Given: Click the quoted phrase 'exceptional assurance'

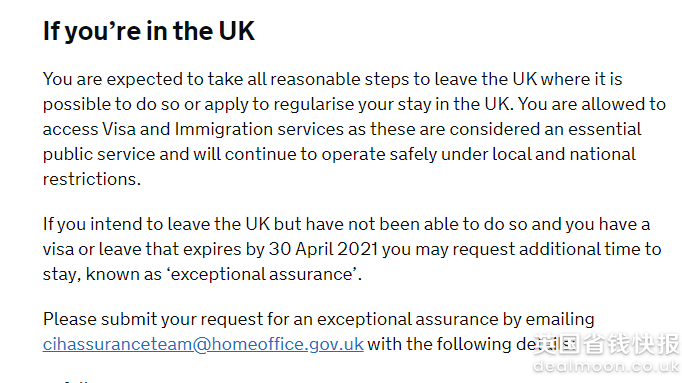Looking at the screenshot, I should 262,274.
